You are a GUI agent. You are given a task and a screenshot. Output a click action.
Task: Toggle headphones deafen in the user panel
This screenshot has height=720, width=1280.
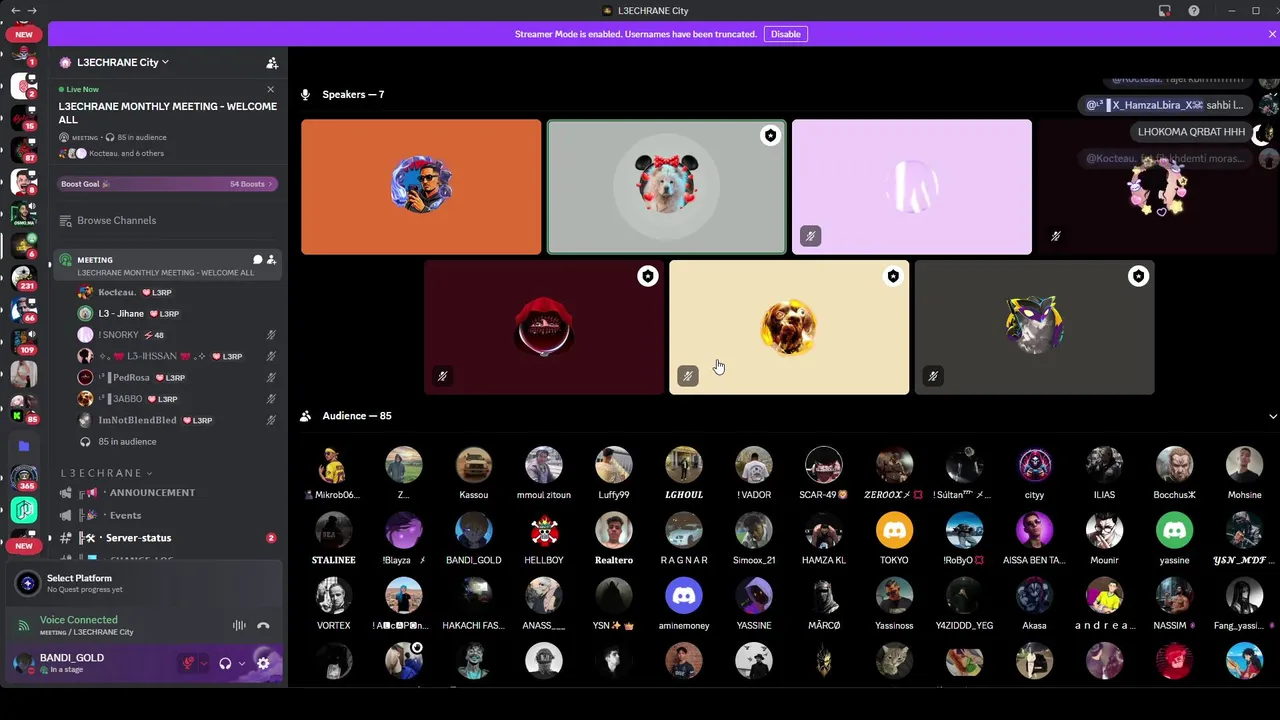click(226, 663)
